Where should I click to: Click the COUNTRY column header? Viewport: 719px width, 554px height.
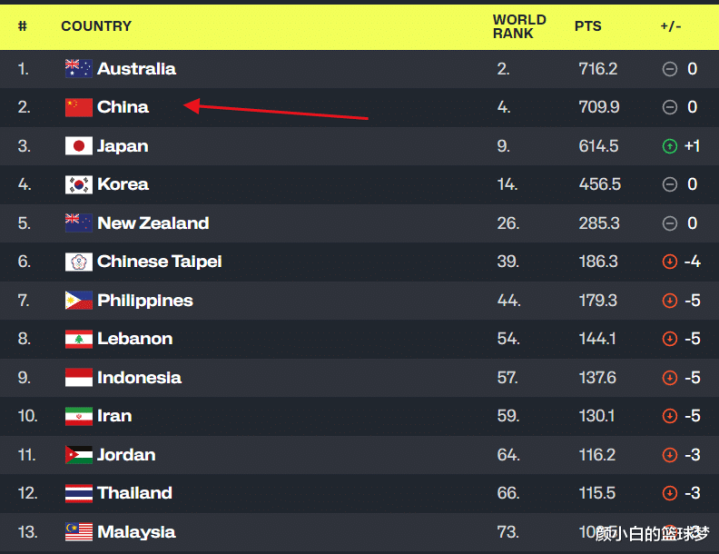(96, 26)
